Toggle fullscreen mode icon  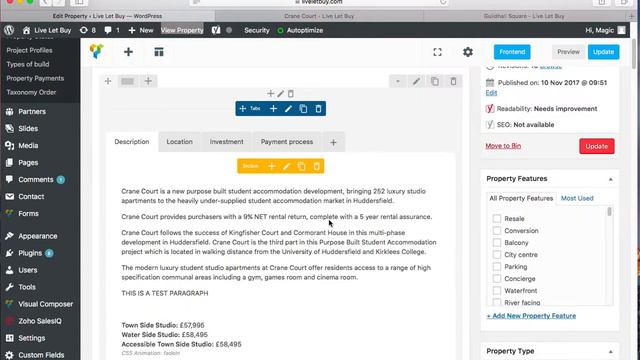[437, 52]
